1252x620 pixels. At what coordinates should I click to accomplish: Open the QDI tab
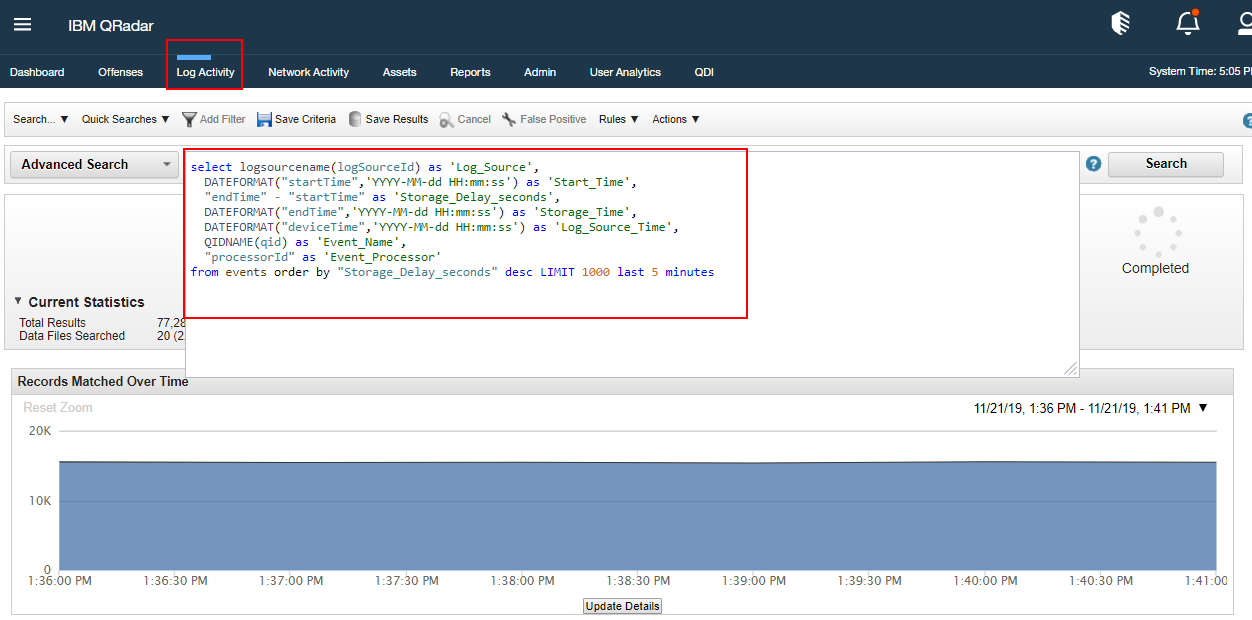[704, 72]
